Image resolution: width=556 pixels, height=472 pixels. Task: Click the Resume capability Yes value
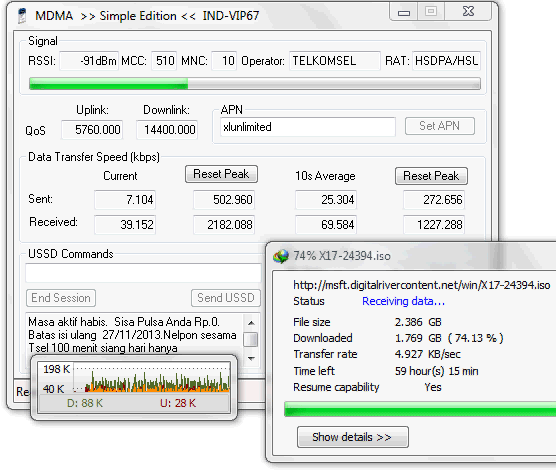pos(433,387)
